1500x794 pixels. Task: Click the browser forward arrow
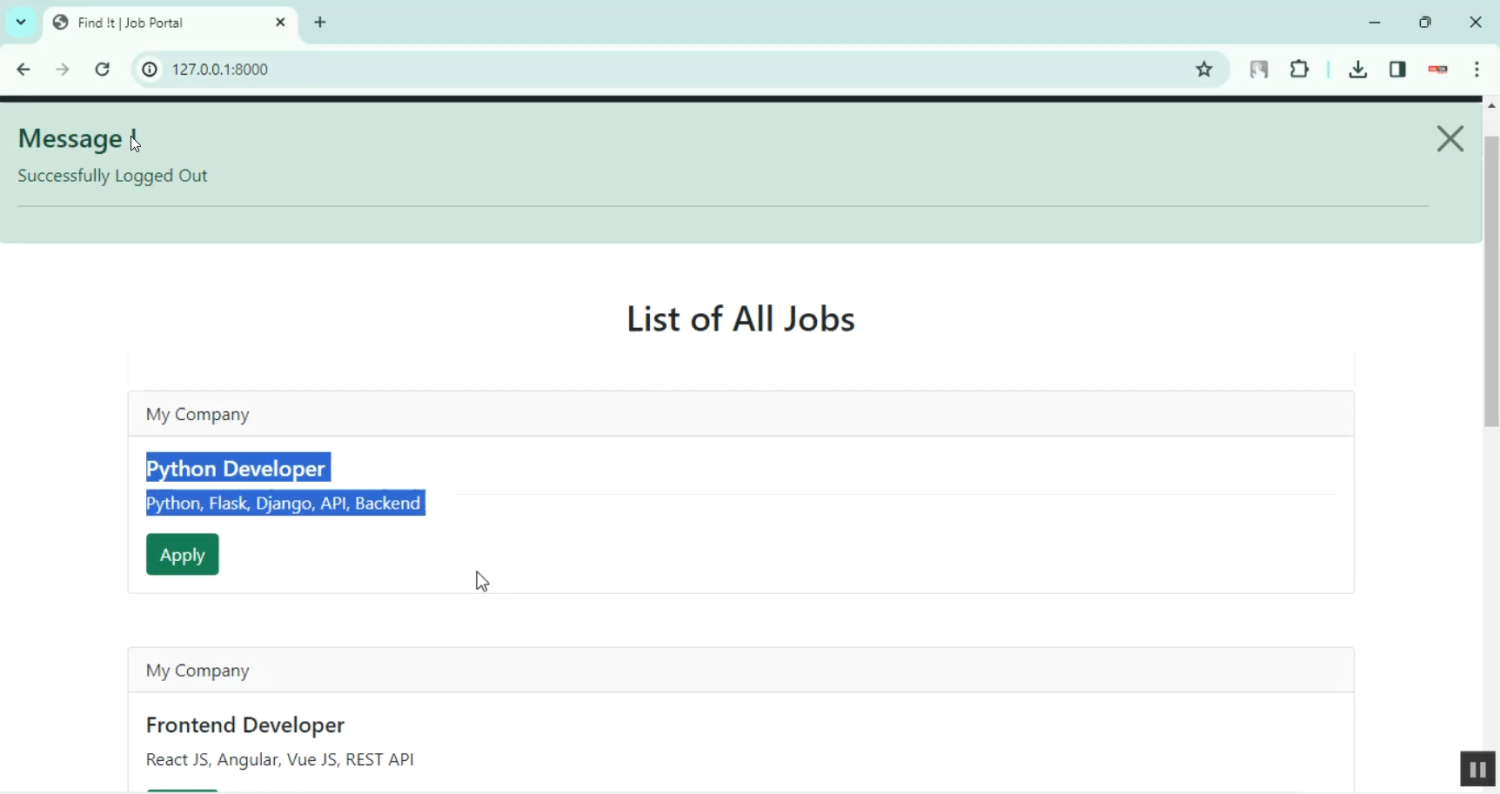(x=63, y=70)
